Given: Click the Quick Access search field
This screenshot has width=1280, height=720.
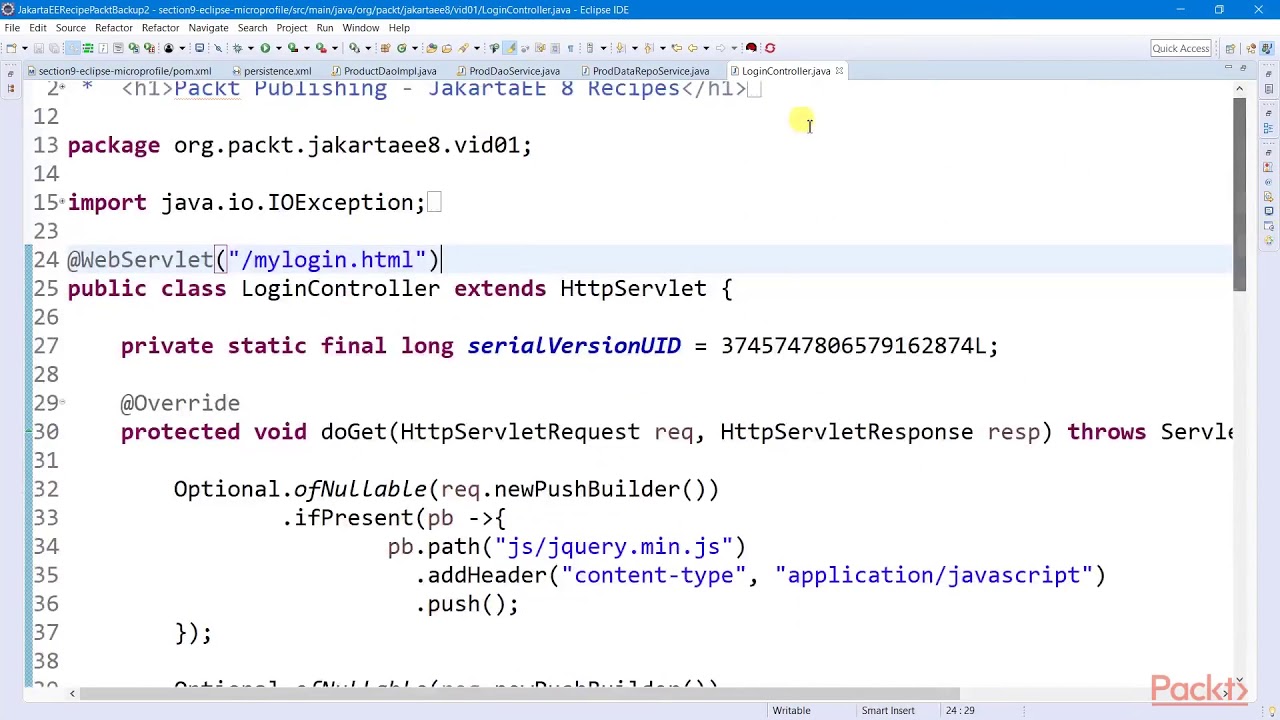Looking at the screenshot, I should pos(1181,48).
